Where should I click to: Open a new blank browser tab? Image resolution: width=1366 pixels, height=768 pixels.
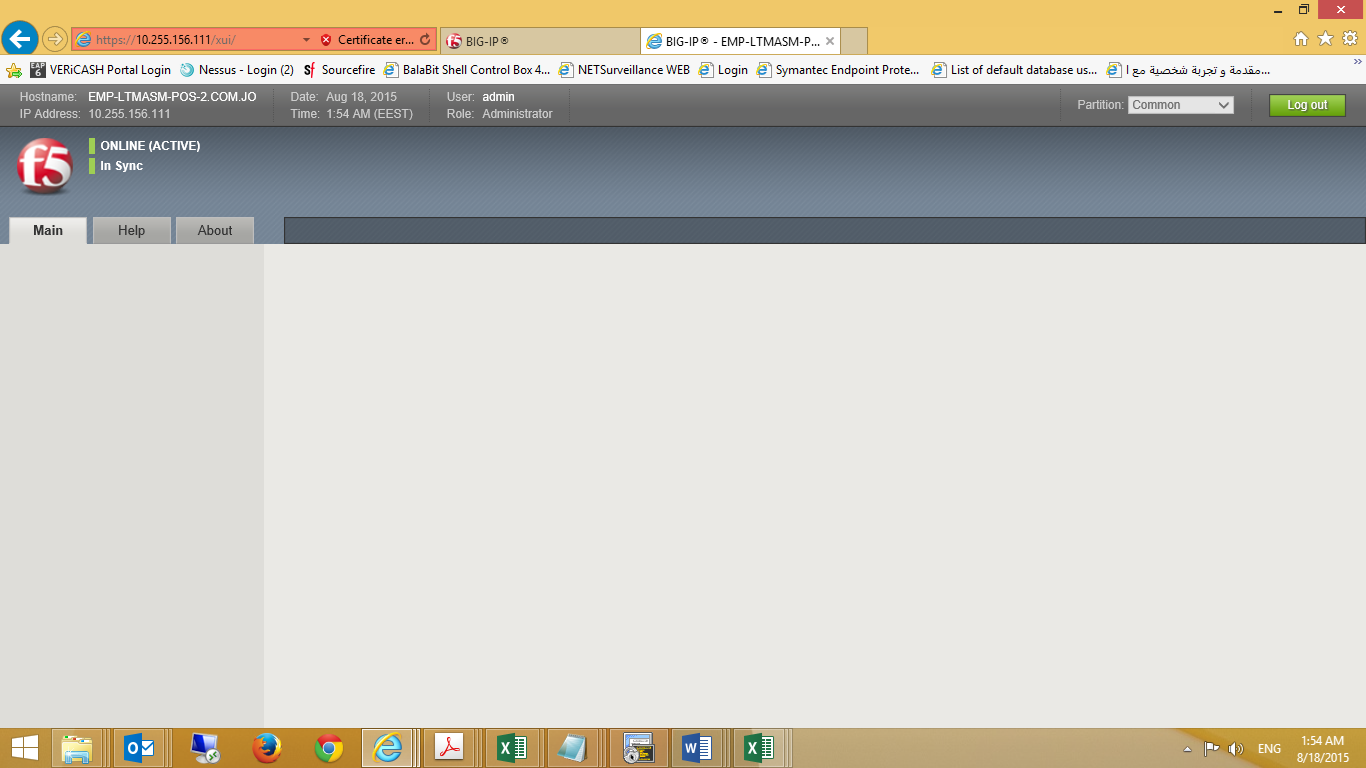[854, 41]
